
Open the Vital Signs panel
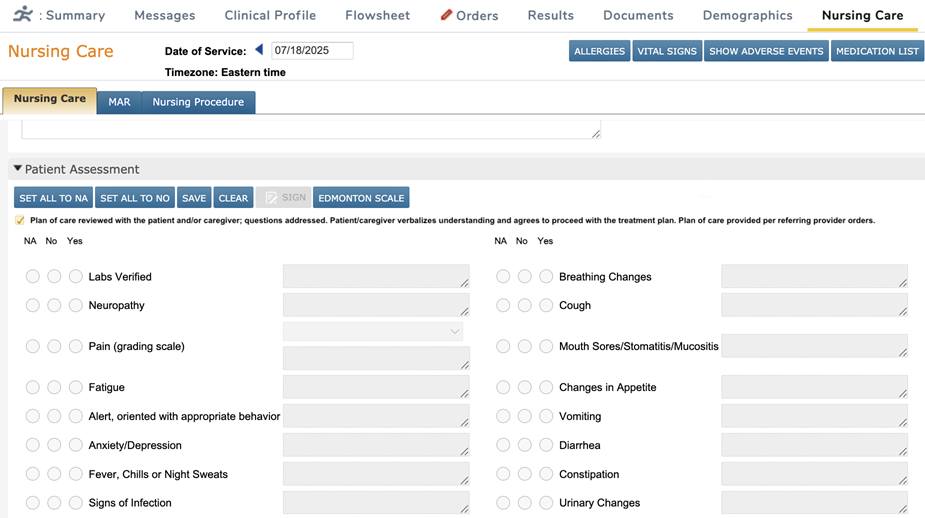click(x=667, y=51)
